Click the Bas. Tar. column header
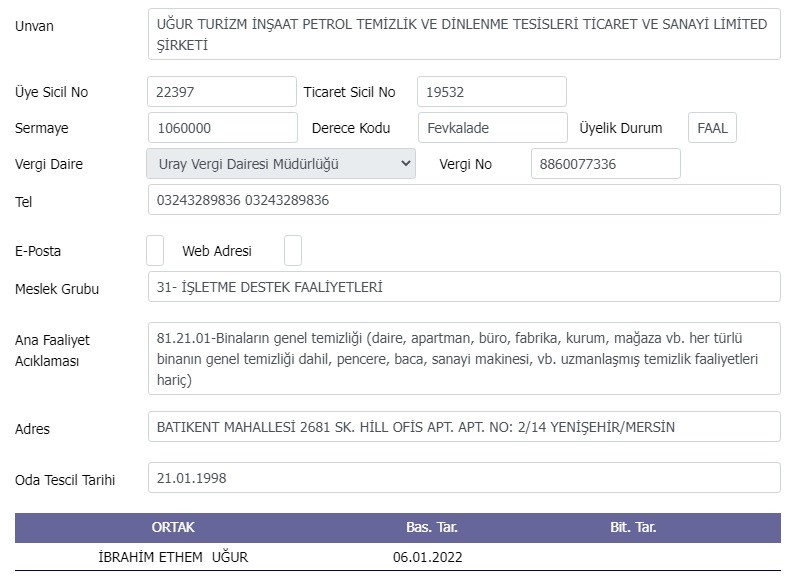The width and height of the screenshot is (792, 584). point(432,527)
